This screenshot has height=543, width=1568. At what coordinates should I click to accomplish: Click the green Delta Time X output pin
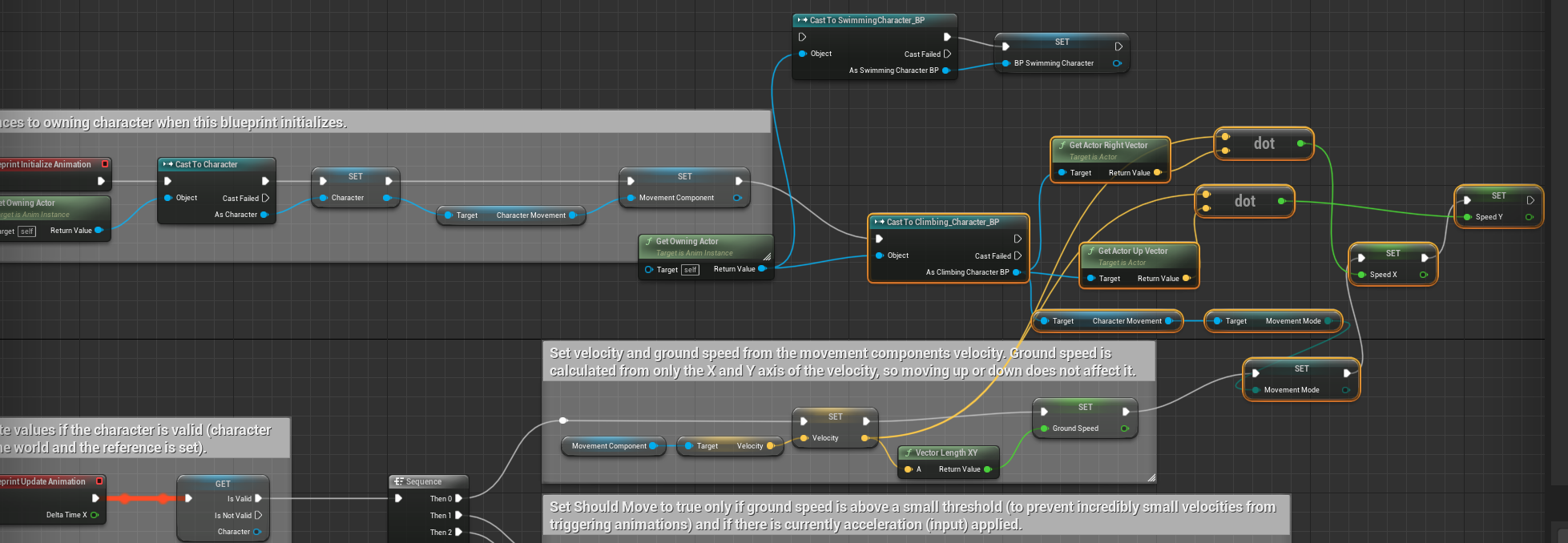[x=95, y=515]
